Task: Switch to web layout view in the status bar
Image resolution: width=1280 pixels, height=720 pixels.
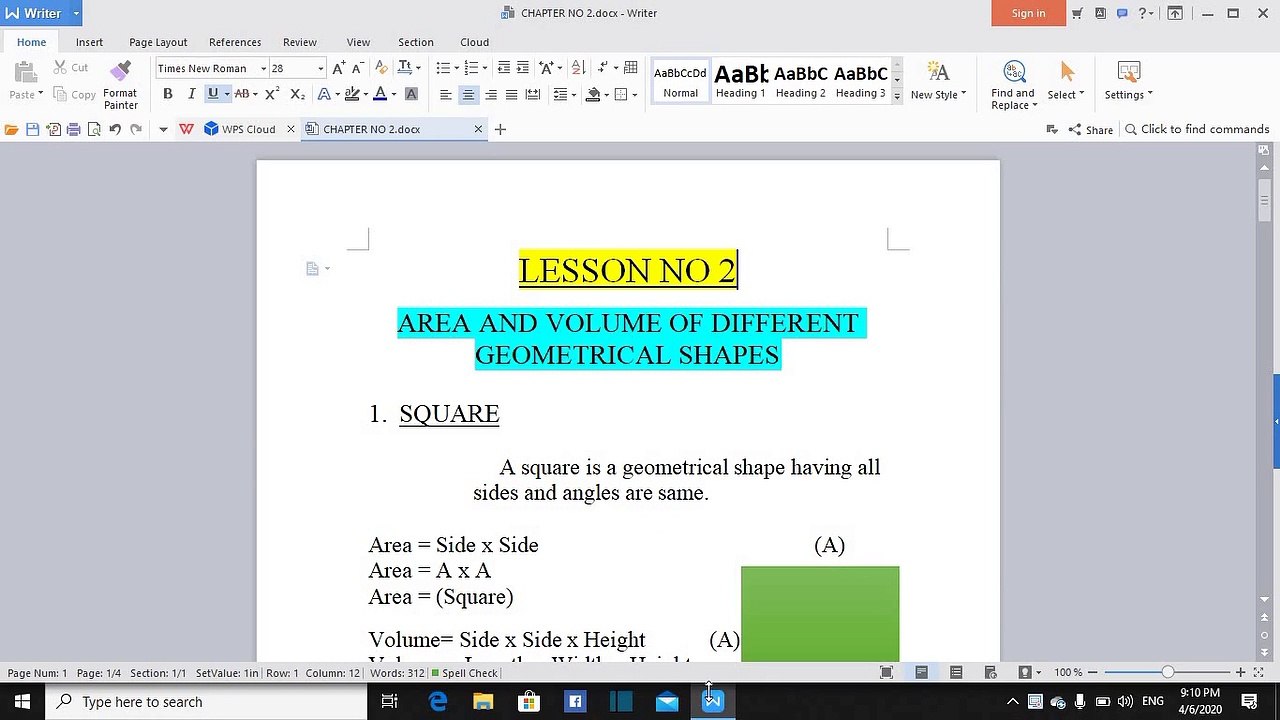Action: [990, 673]
